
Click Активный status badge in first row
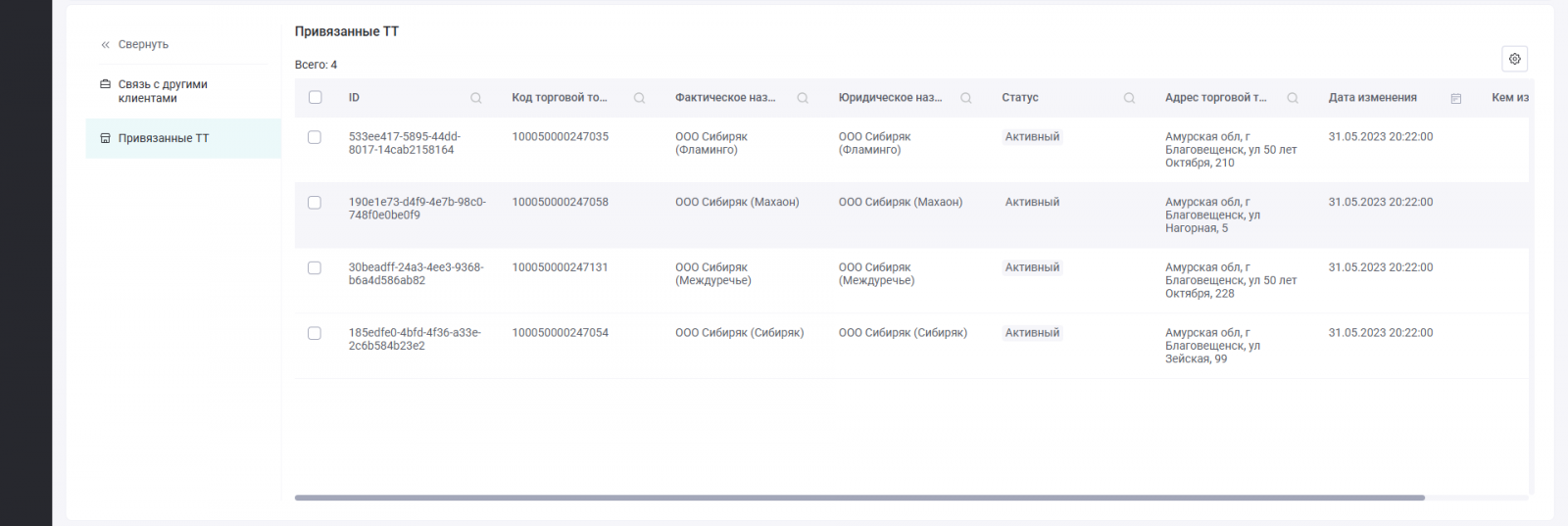tap(1032, 137)
